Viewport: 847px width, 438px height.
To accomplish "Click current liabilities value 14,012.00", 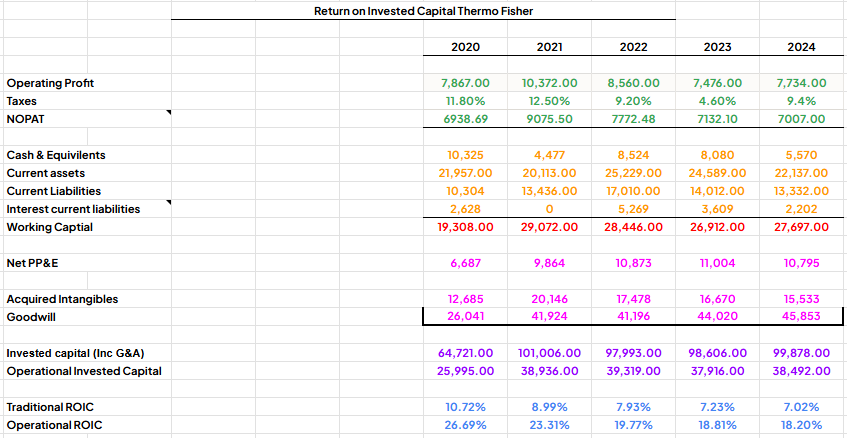I will tap(718, 191).
